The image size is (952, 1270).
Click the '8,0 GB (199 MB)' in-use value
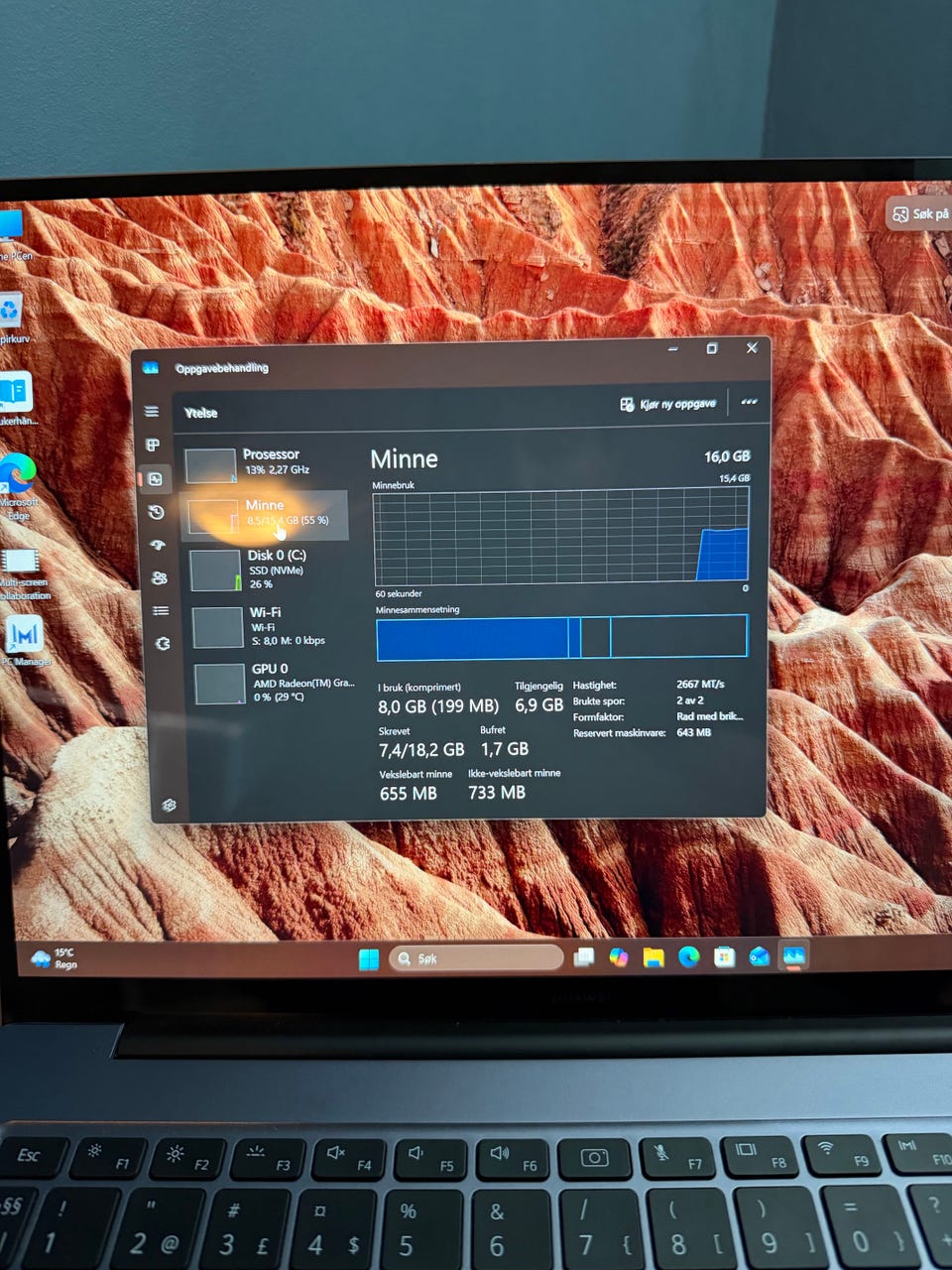(438, 706)
